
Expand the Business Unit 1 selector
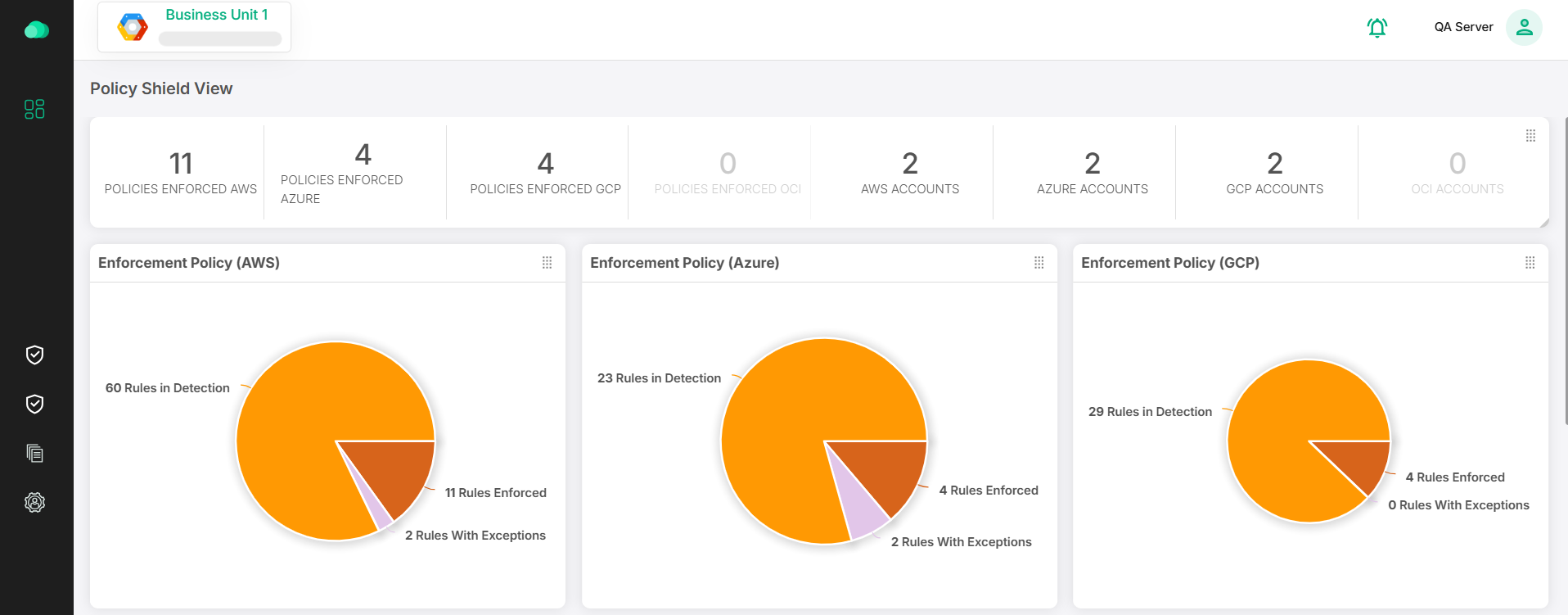coord(195,27)
